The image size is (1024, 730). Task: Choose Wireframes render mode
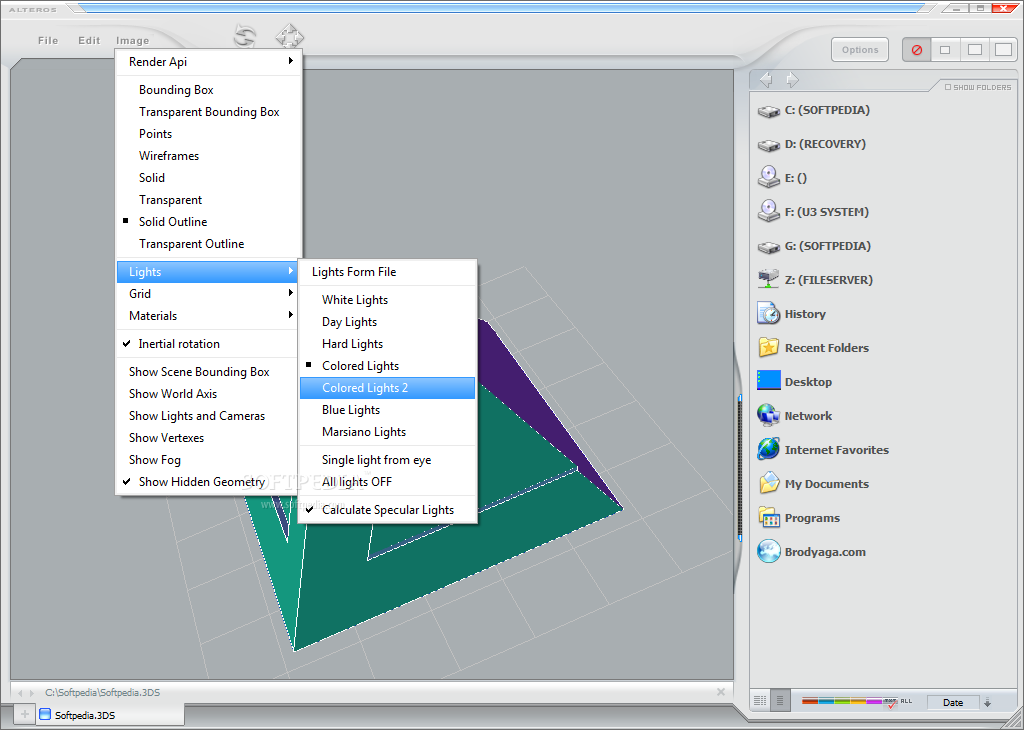click(208, 155)
